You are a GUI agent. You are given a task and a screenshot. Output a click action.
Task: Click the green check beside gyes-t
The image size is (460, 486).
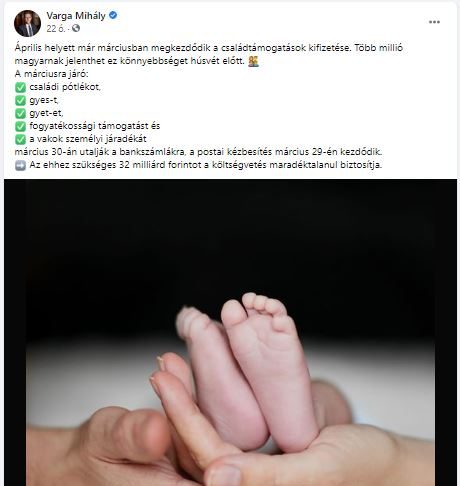pos(20,100)
